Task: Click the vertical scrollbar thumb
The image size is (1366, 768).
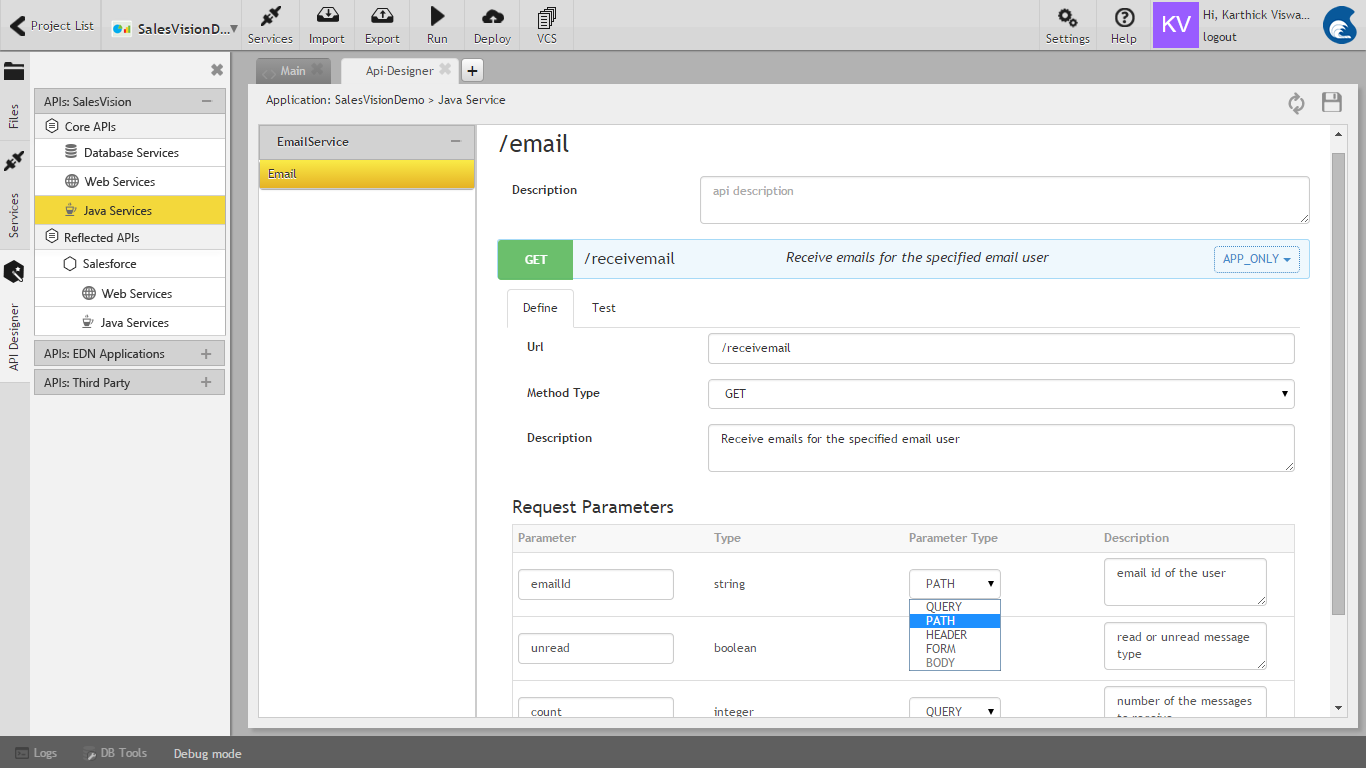Action: 1339,383
